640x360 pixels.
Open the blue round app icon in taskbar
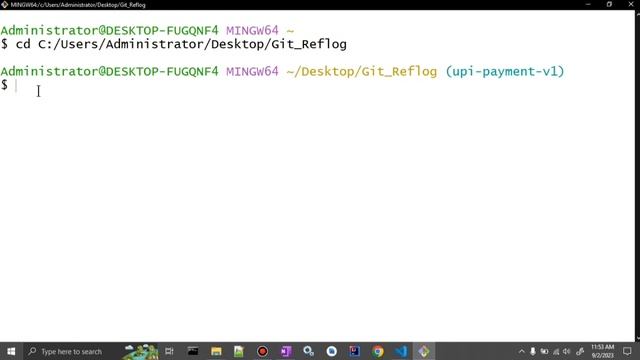click(331, 351)
